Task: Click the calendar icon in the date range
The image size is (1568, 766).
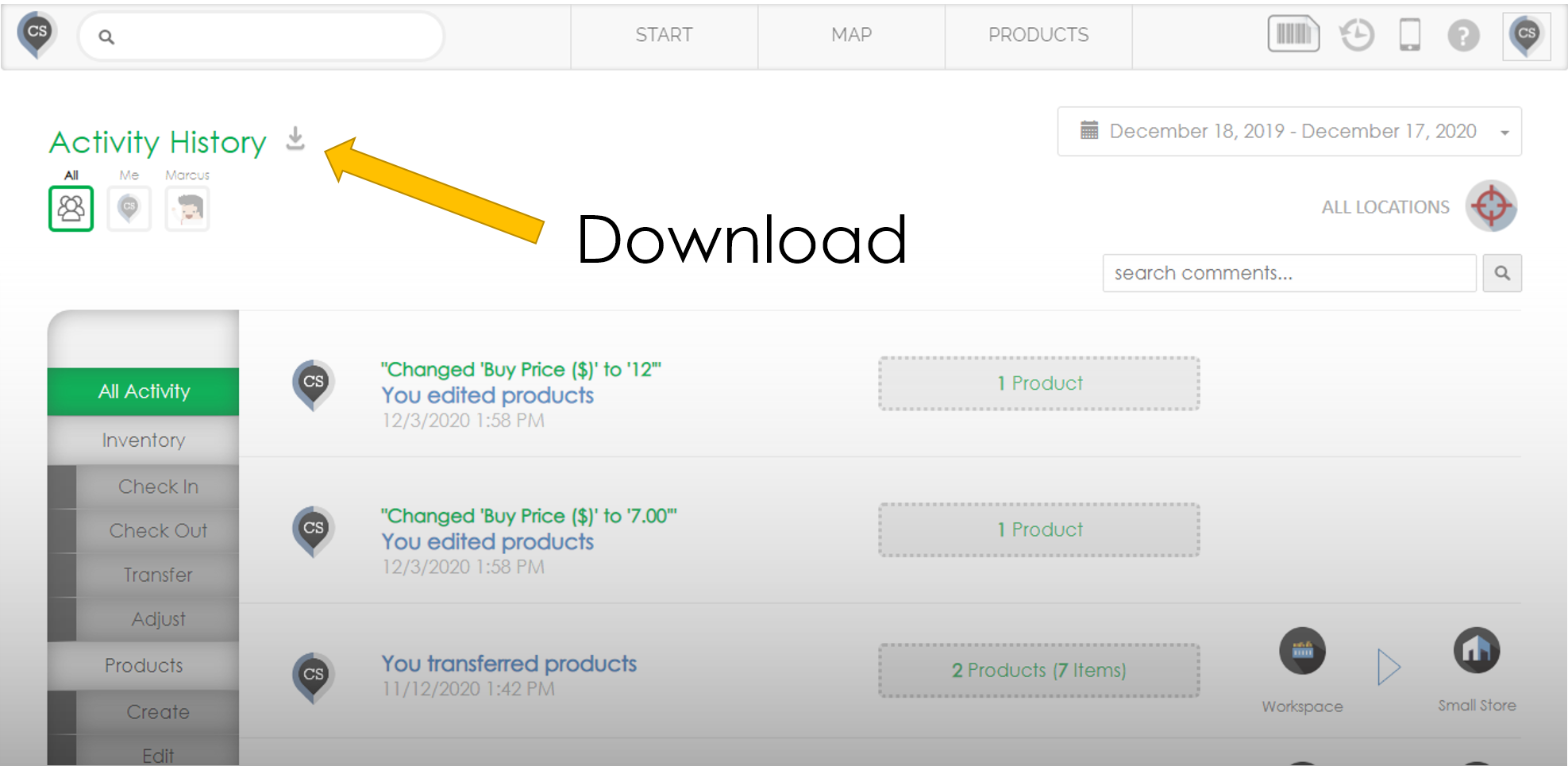Action: pyautogui.click(x=1089, y=130)
